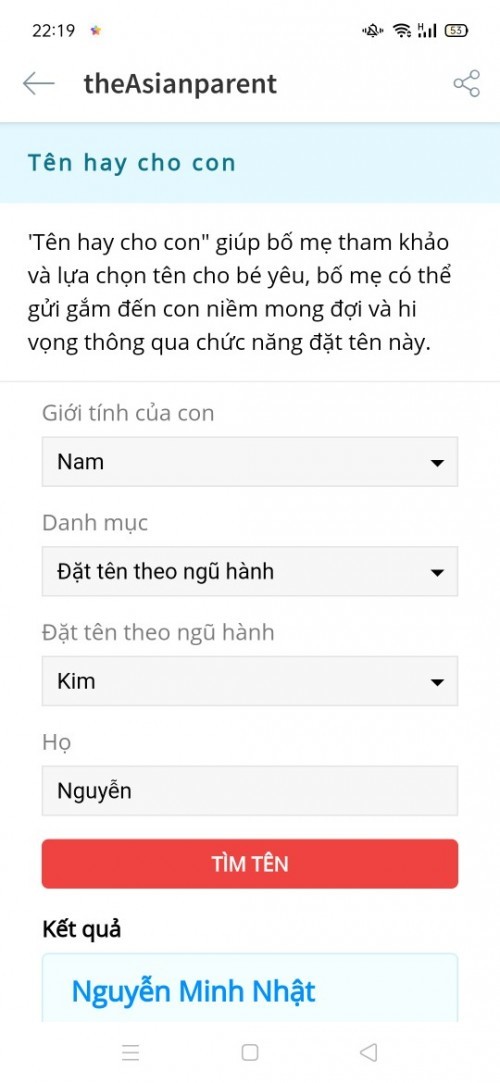Tap the Android home square icon

[250, 1052]
